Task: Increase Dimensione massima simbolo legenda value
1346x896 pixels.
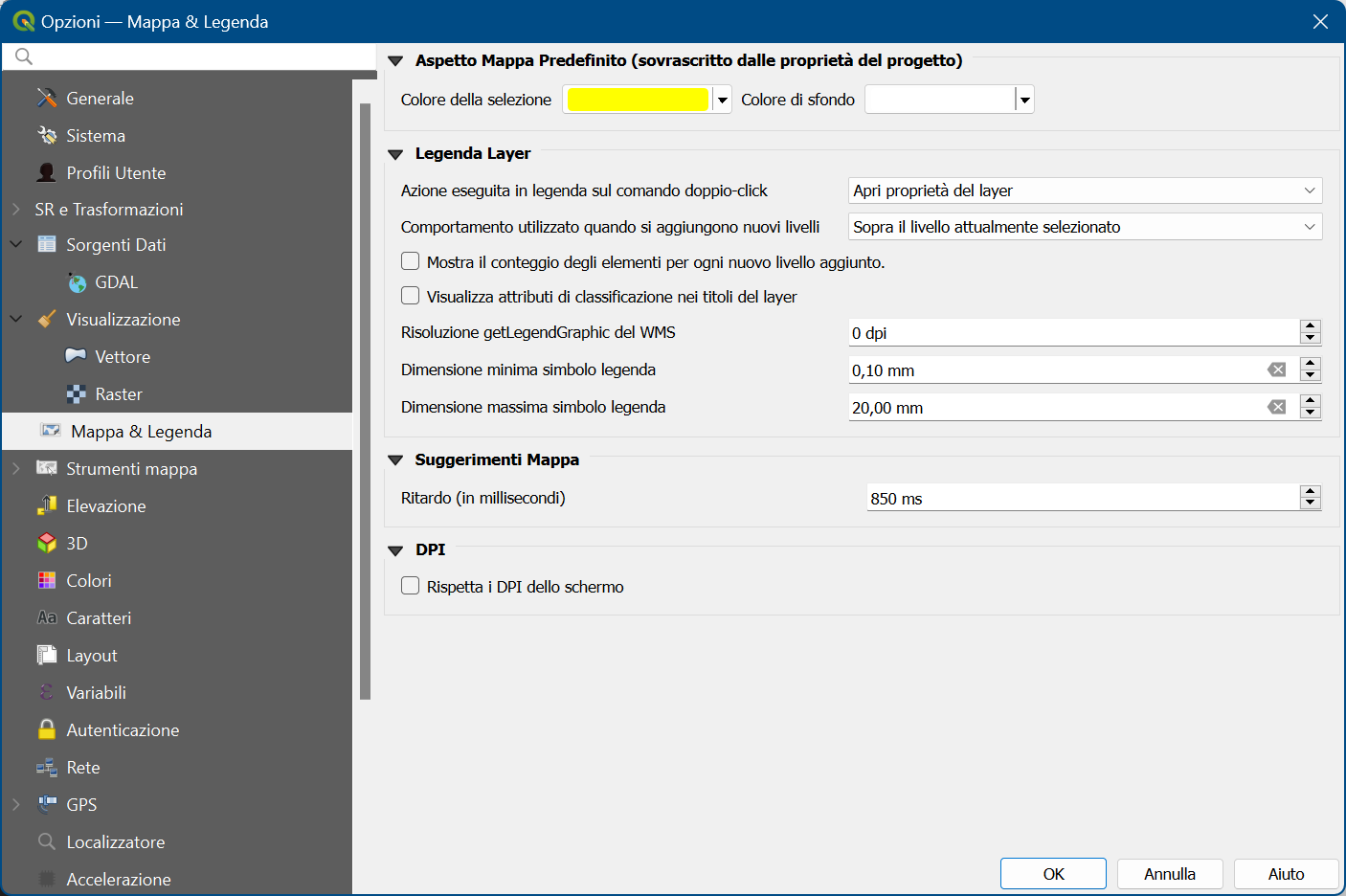Action: tap(1311, 400)
